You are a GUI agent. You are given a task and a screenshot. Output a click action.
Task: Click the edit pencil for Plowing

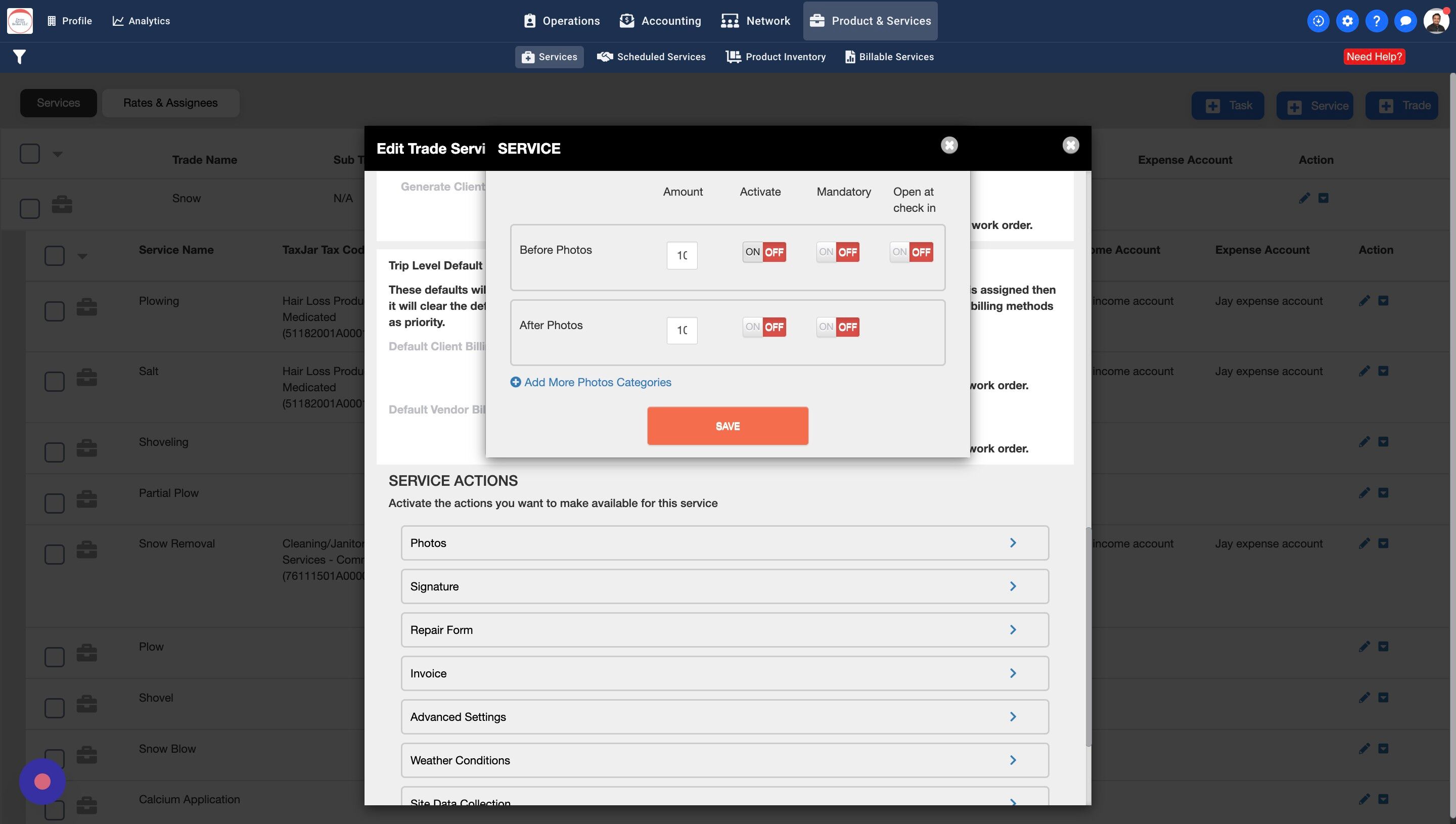pos(1364,300)
